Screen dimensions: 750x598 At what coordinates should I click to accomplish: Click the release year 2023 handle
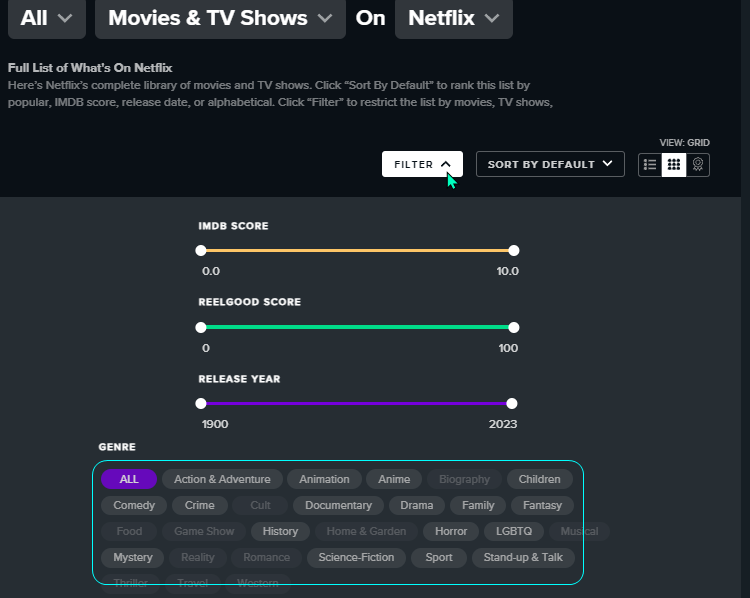[x=512, y=403]
